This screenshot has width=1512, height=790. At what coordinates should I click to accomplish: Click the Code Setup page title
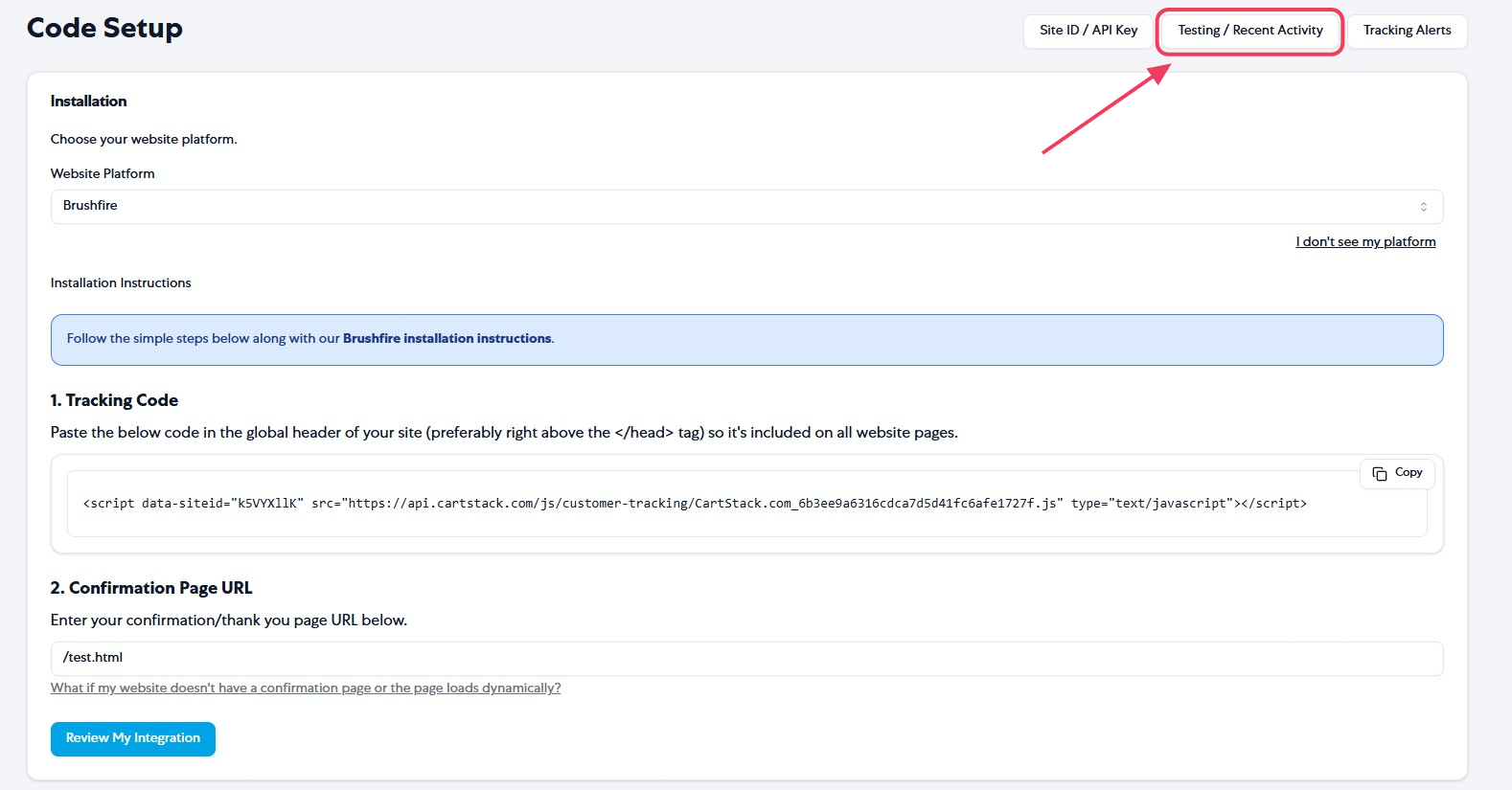[x=104, y=28]
